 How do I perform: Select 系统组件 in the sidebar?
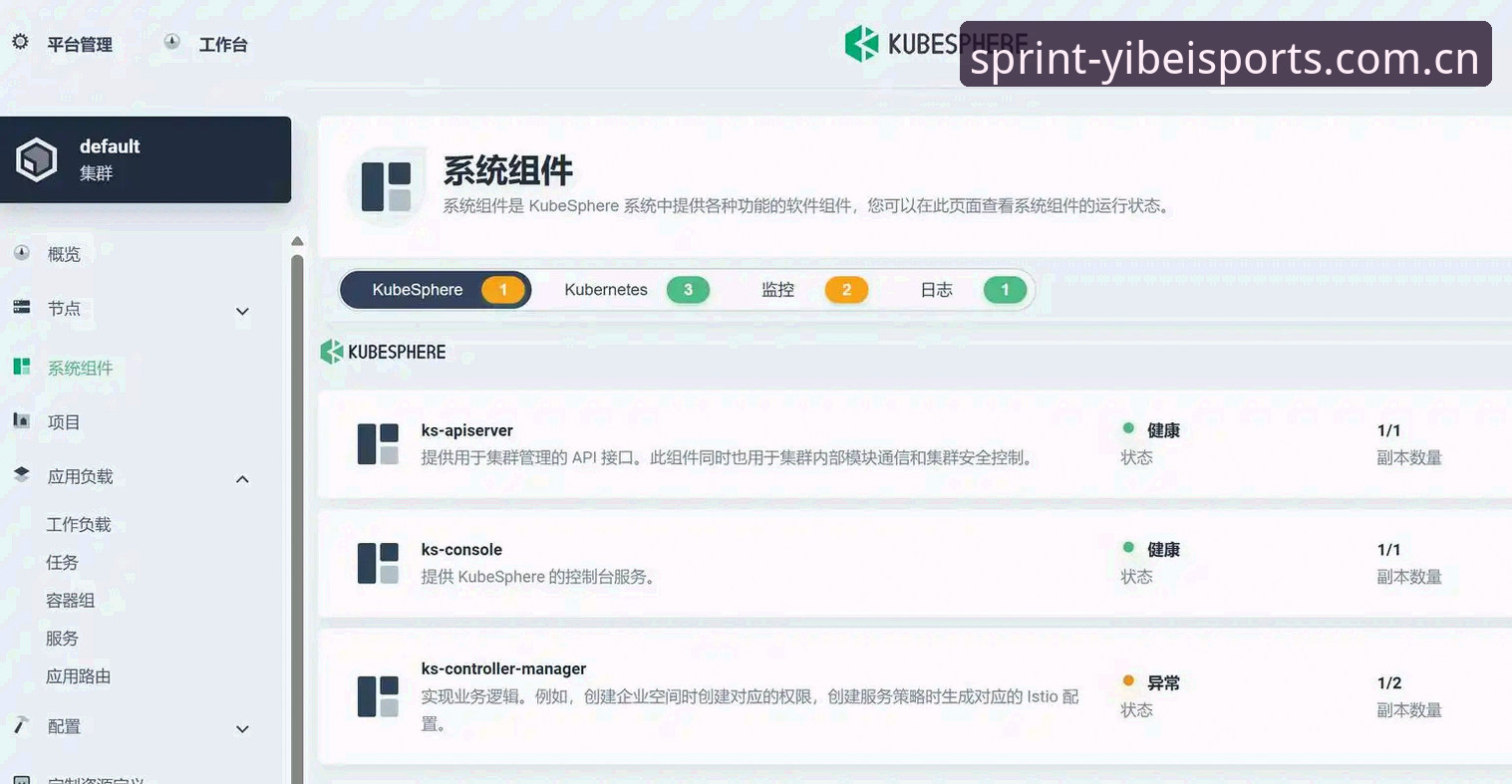coord(80,369)
